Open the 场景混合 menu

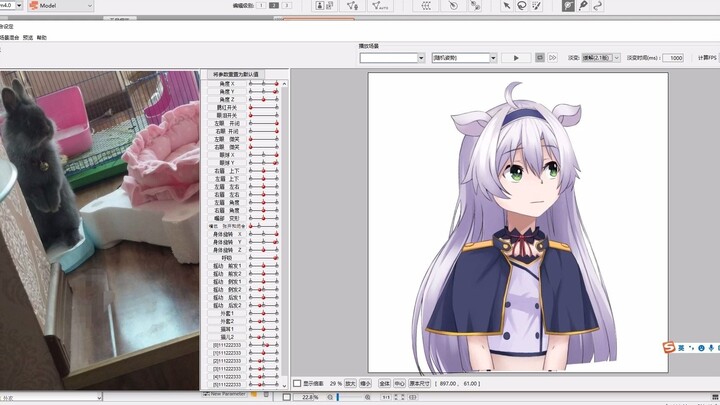click(10, 38)
